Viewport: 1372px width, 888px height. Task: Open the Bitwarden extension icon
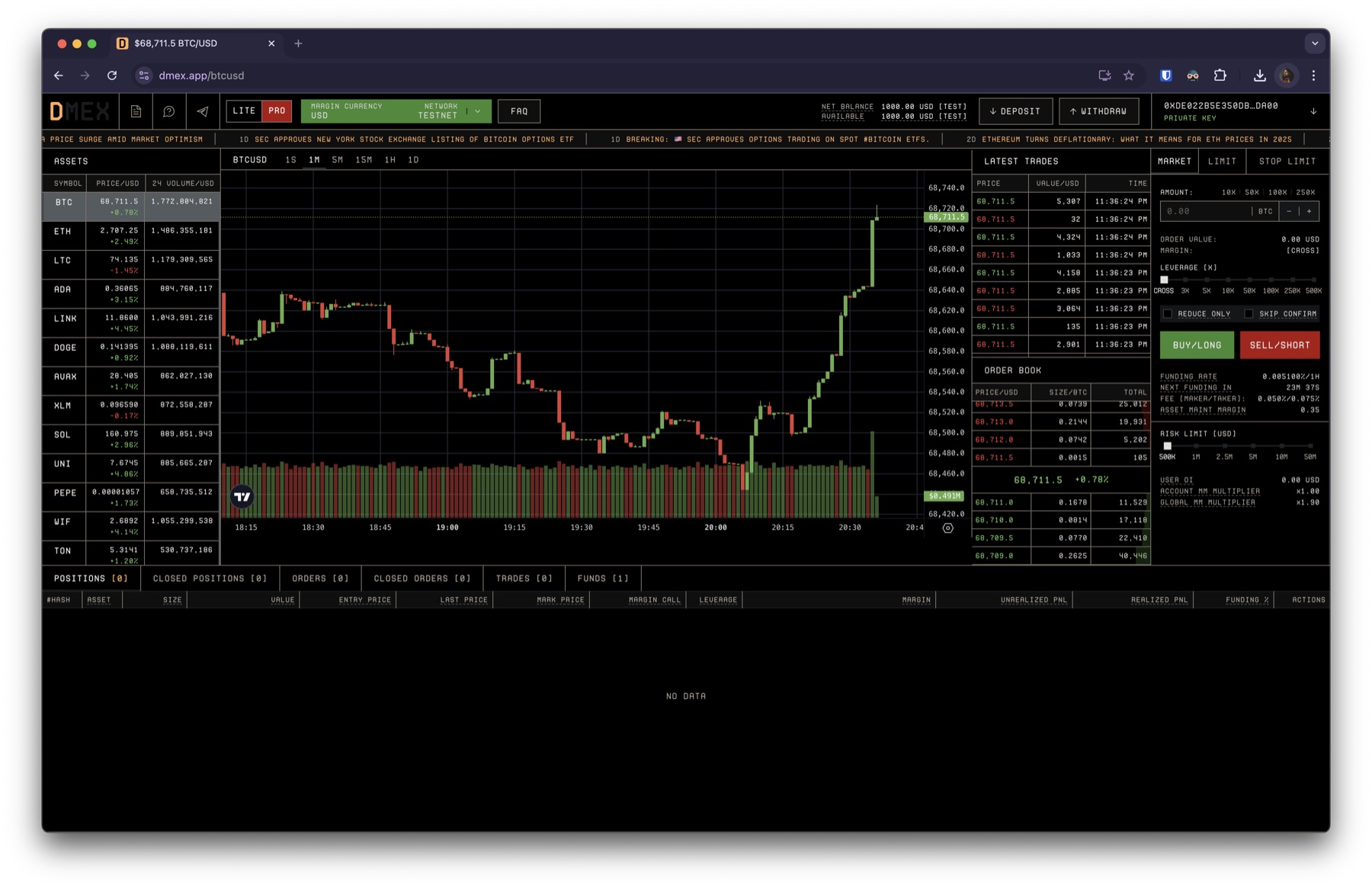pos(1165,75)
